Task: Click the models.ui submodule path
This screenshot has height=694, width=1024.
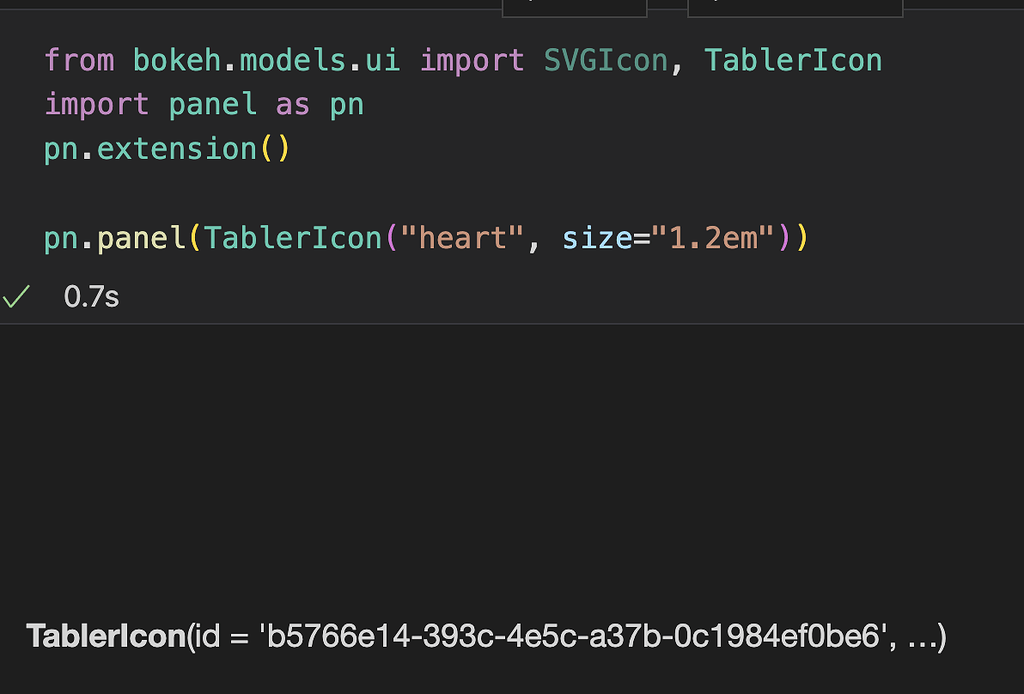Action: pos(319,60)
